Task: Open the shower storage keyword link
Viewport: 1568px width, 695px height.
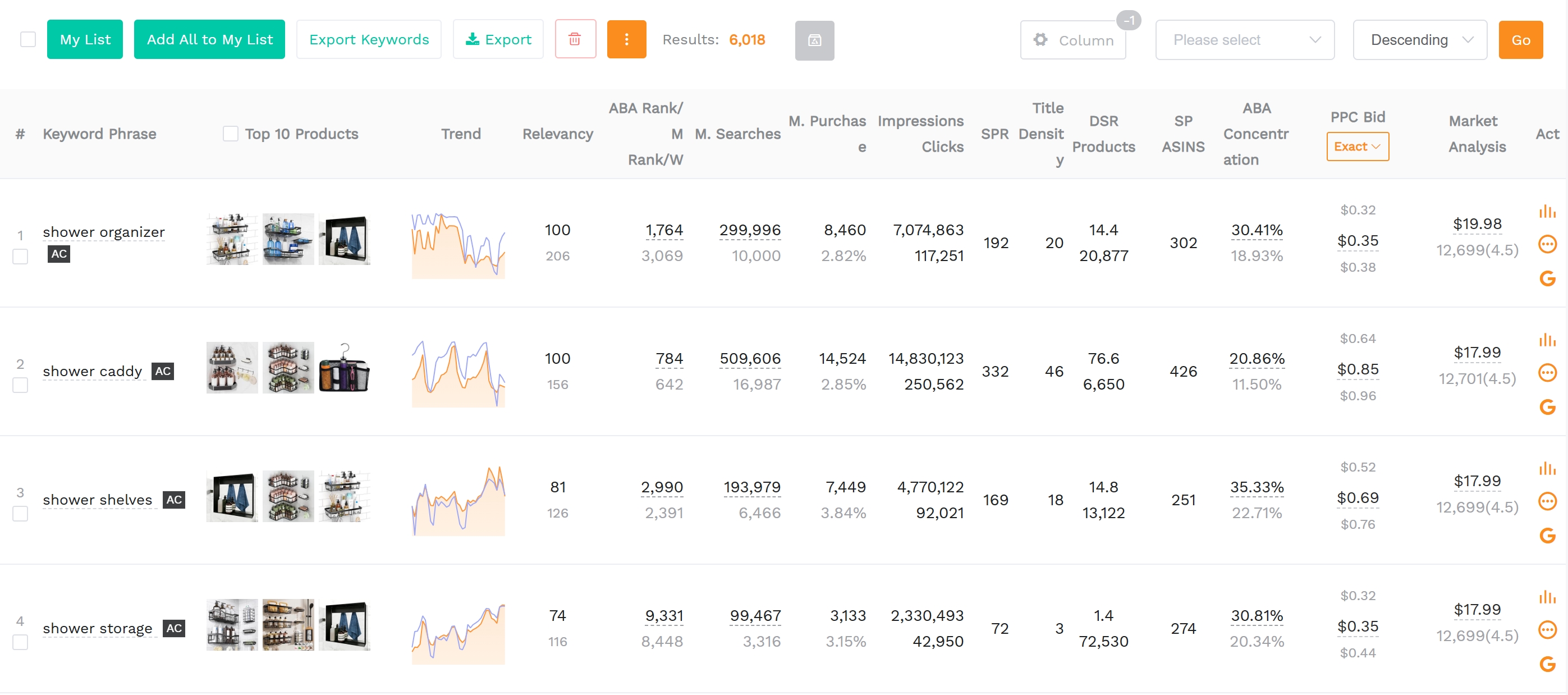Action: (x=98, y=628)
